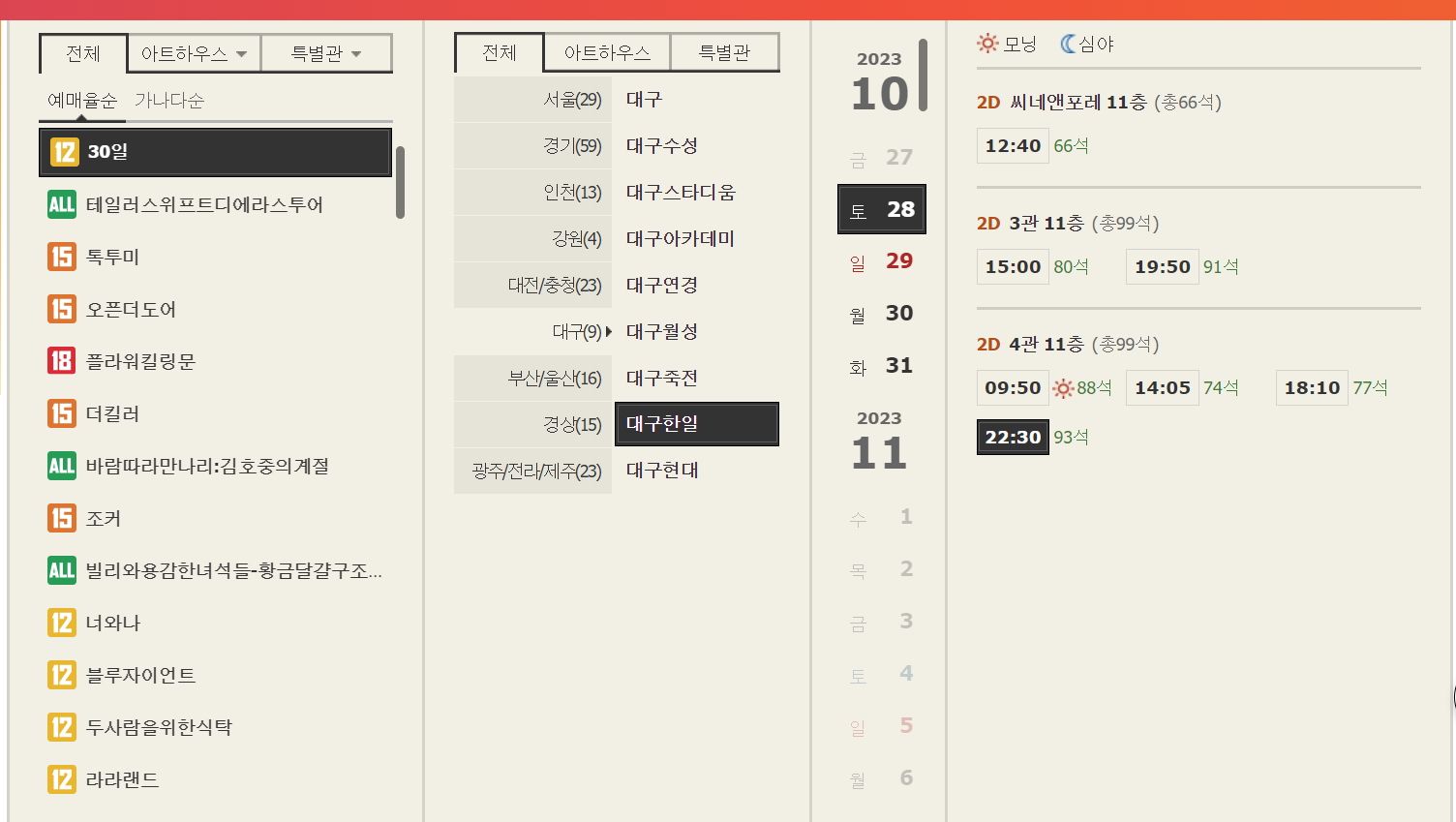This screenshot has width=1456, height=822.
Task: Click the 15 rating badge beside 조커
Action: 62,518
